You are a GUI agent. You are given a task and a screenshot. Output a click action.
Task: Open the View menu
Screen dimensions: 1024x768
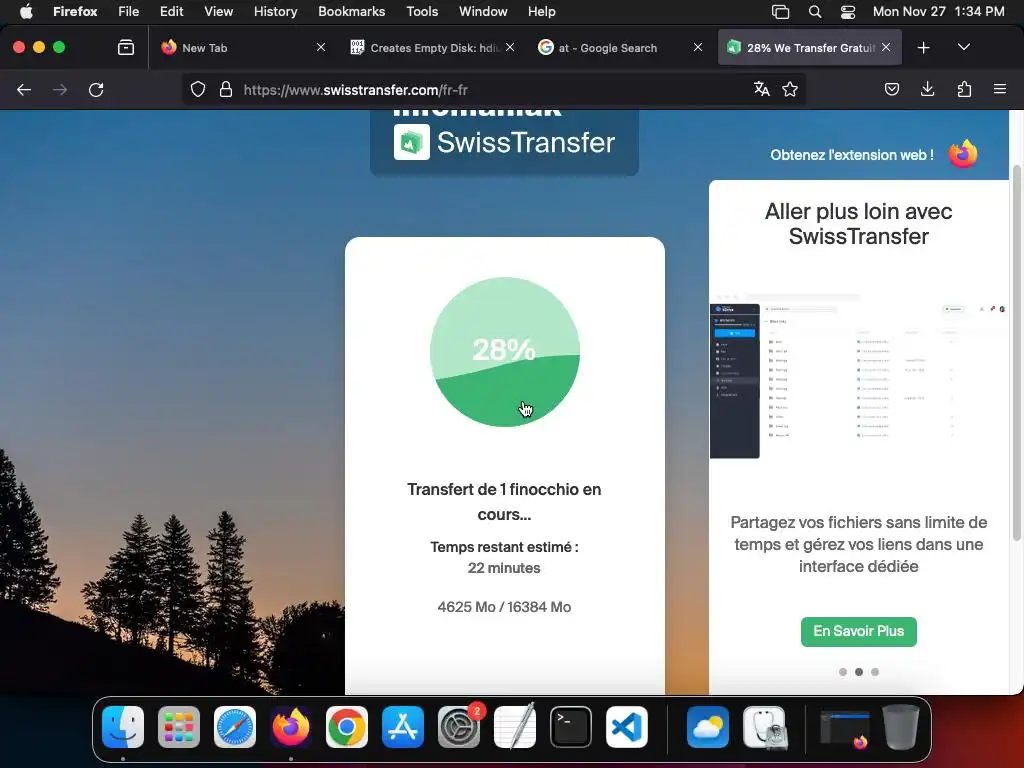(x=218, y=11)
